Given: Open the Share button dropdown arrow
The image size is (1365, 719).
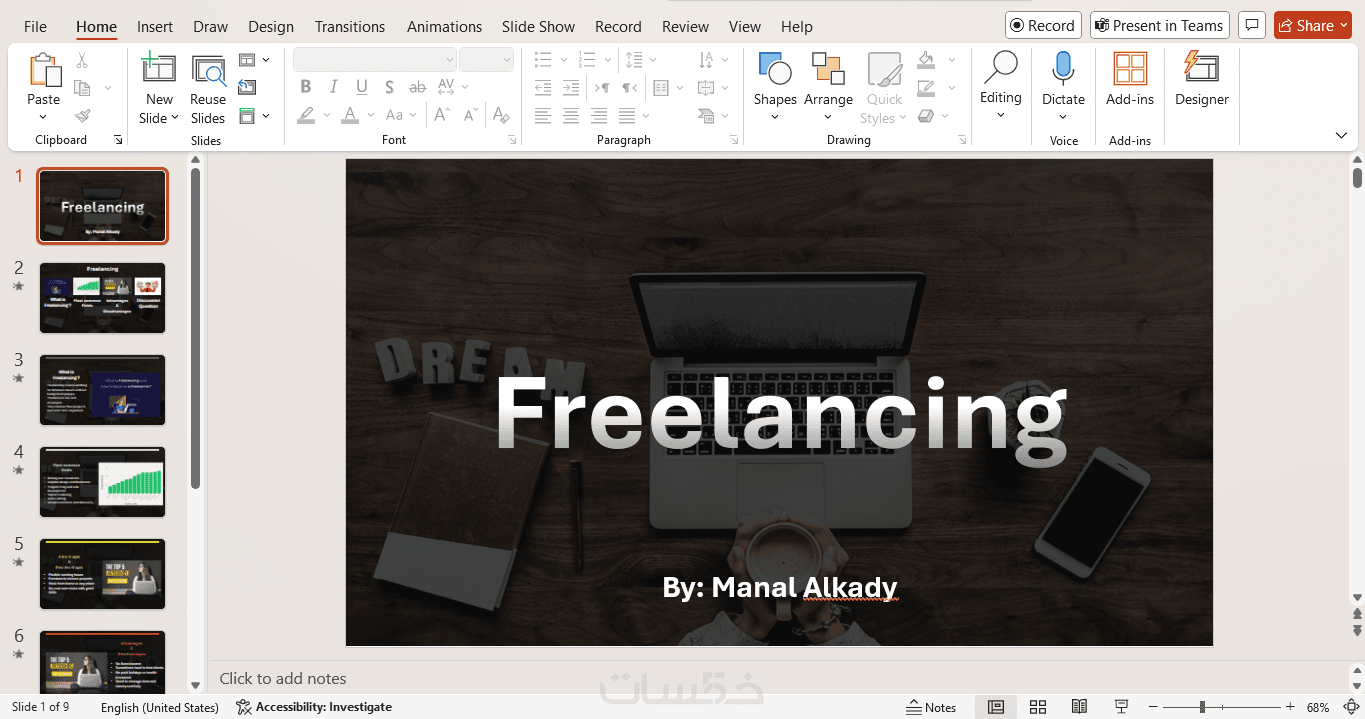Looking at the screenshot, I should click(1343, 26).
